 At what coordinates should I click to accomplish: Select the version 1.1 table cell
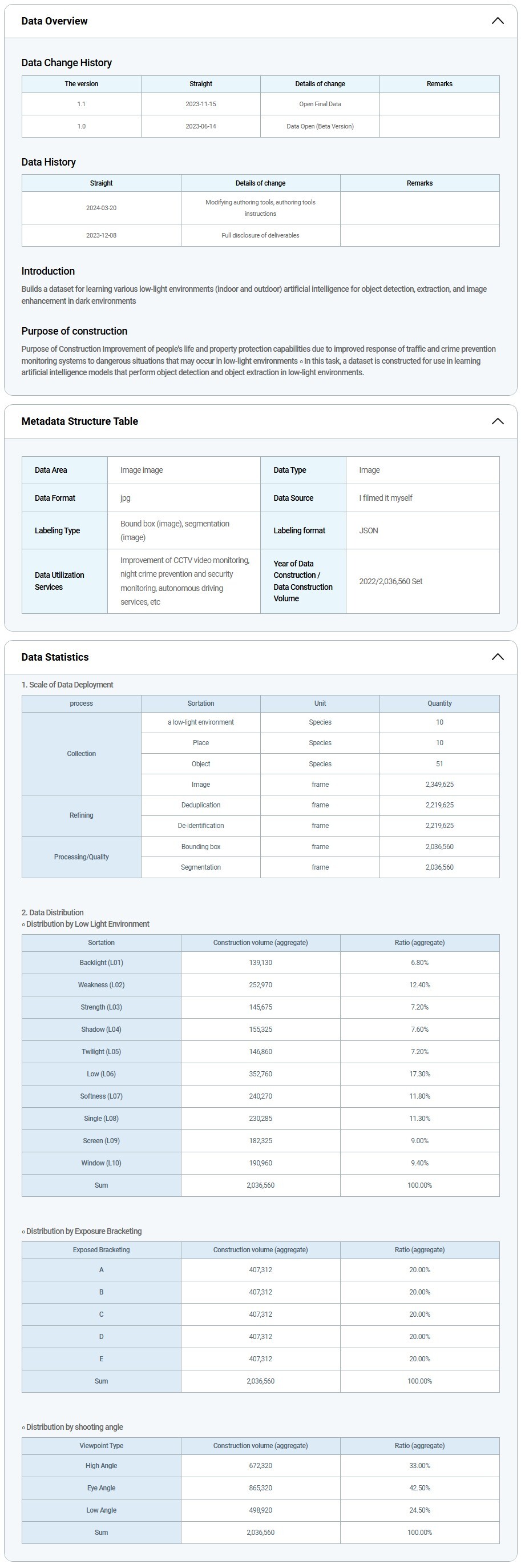(x=81, y=104)
